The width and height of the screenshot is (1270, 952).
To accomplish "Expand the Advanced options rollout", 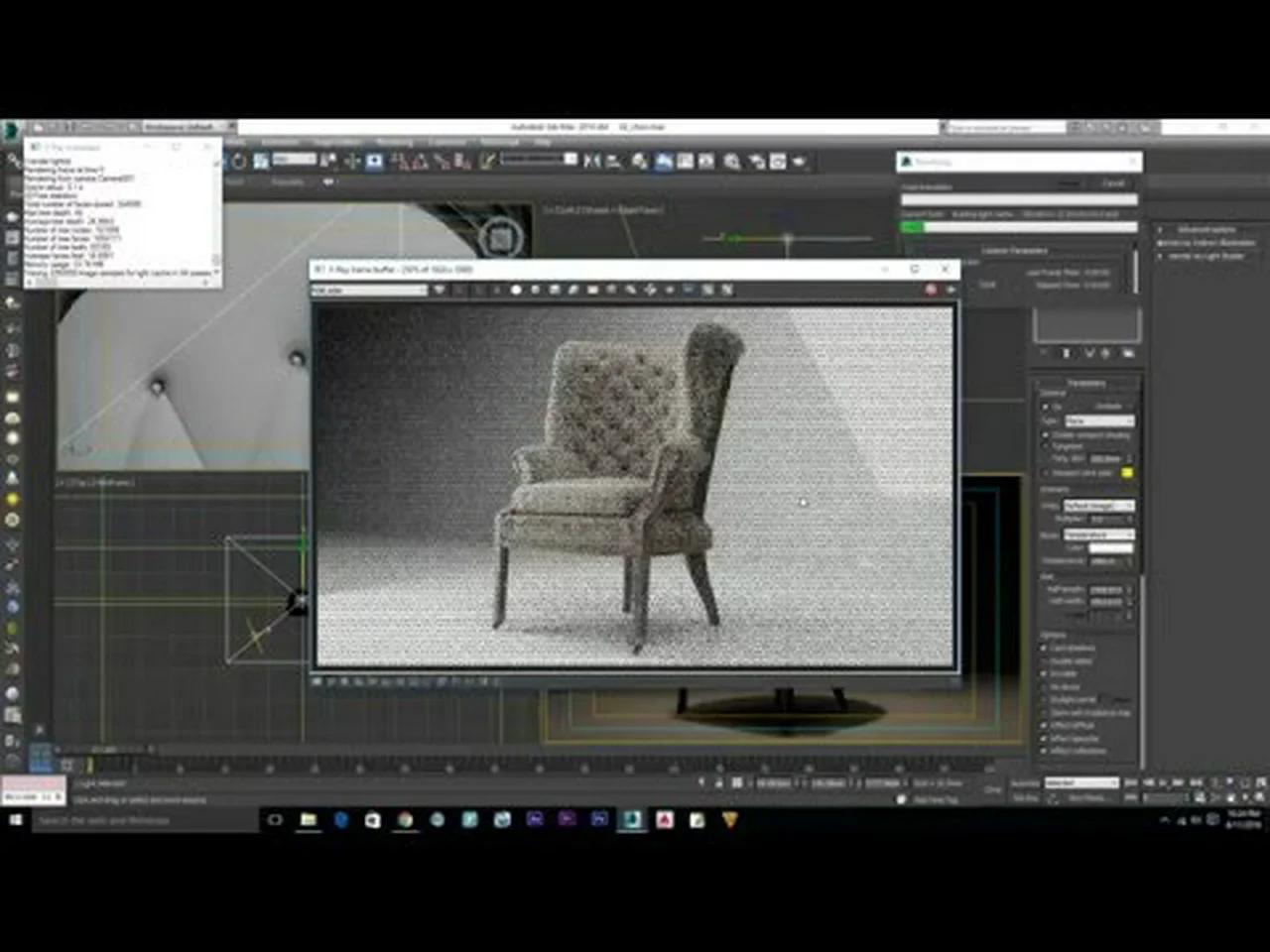I will (x=1206, y=229).
